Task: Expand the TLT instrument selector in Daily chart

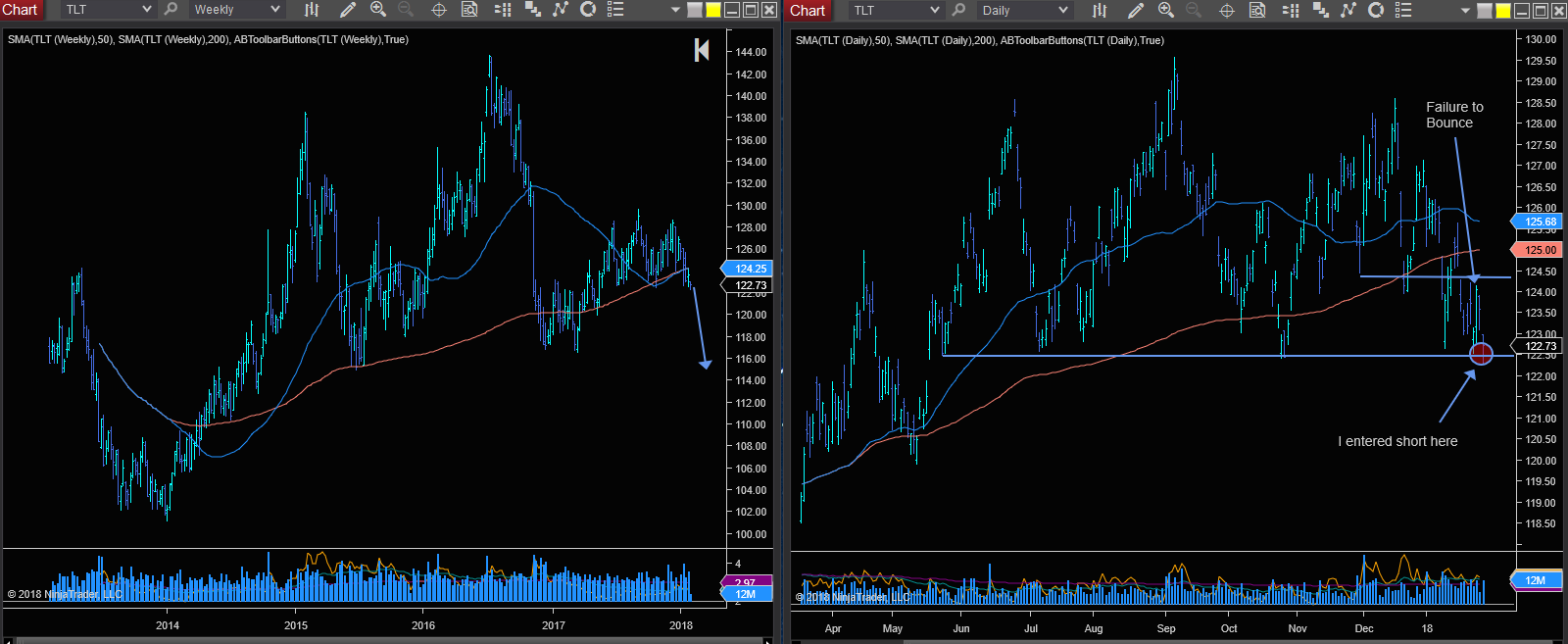Action: (897, 10)
